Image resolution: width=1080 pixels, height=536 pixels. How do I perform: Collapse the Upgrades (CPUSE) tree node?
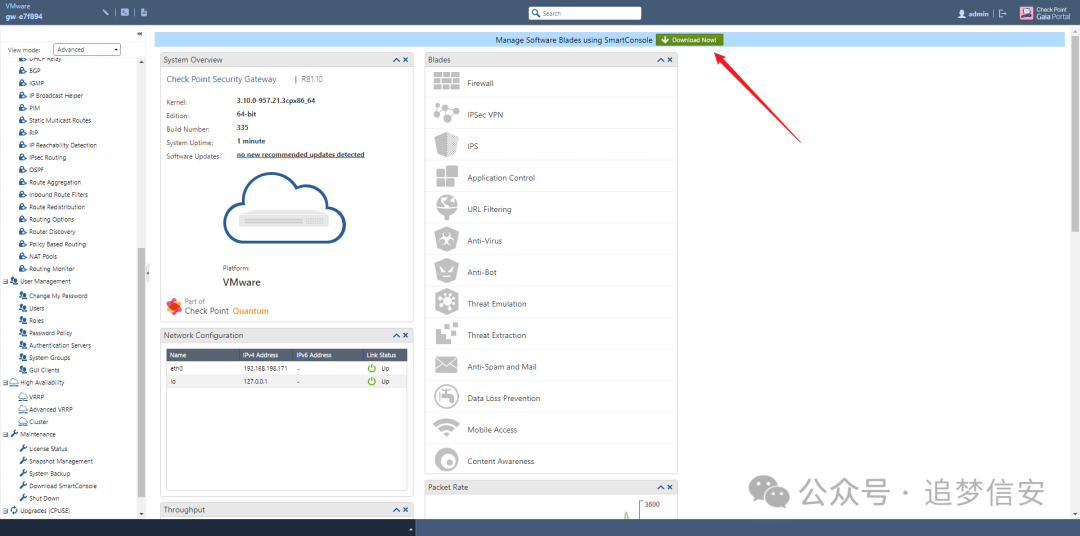pos(6,511)
